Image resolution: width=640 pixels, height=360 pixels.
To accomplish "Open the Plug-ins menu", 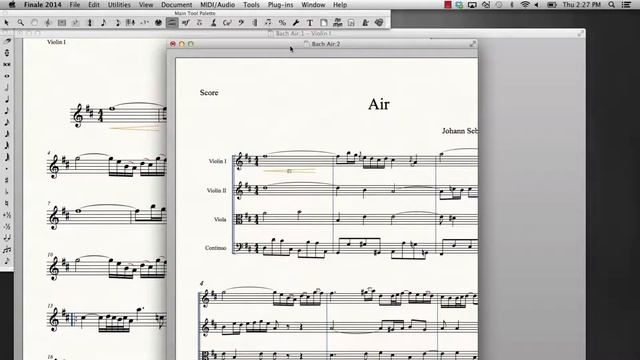I will [280, 5].
